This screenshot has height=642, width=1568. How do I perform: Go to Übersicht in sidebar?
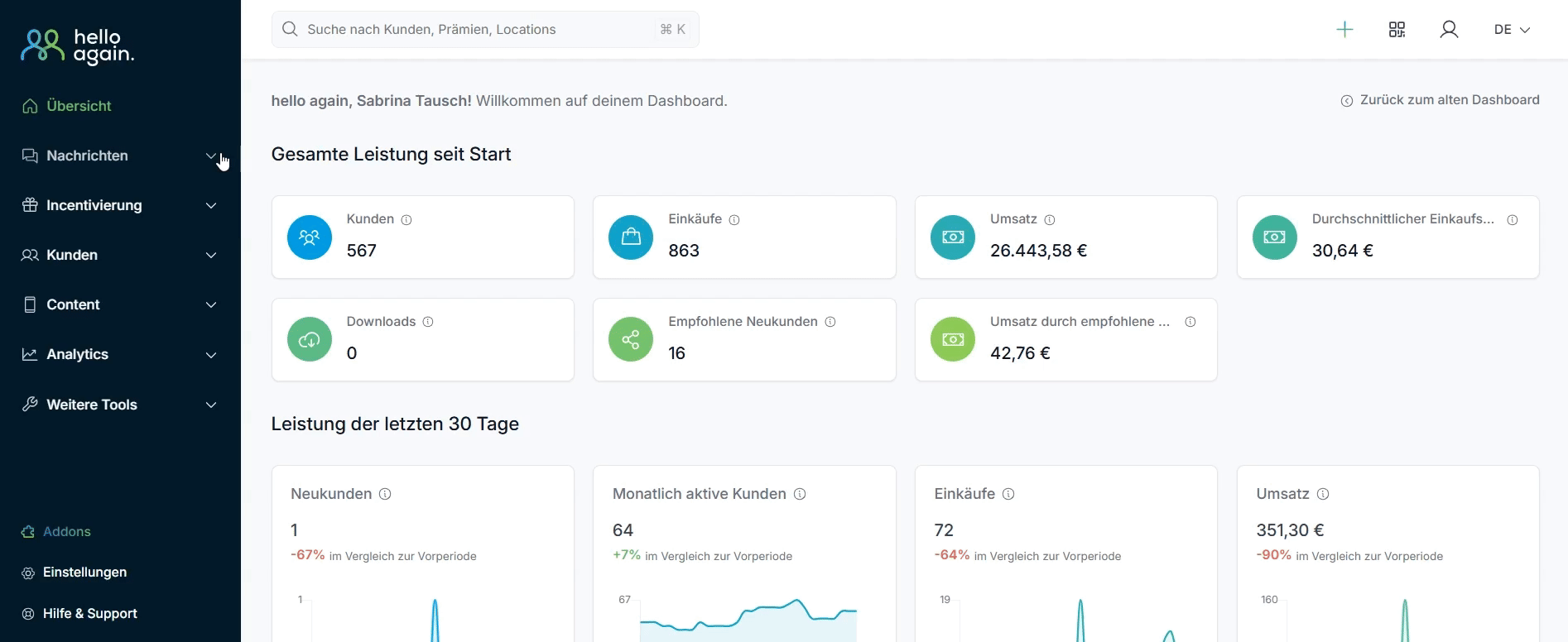[x=79, y=106]
